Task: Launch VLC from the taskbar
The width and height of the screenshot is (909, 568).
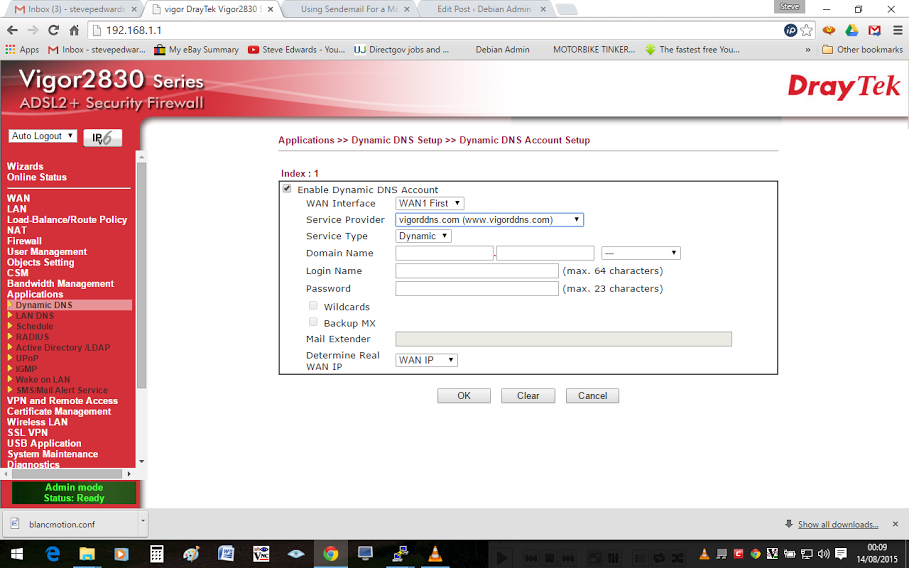Action: click(434, 554)
